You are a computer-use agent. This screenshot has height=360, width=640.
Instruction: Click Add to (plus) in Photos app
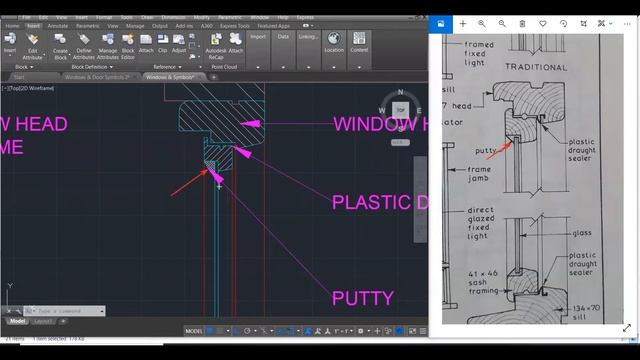(x=462, y=24)
